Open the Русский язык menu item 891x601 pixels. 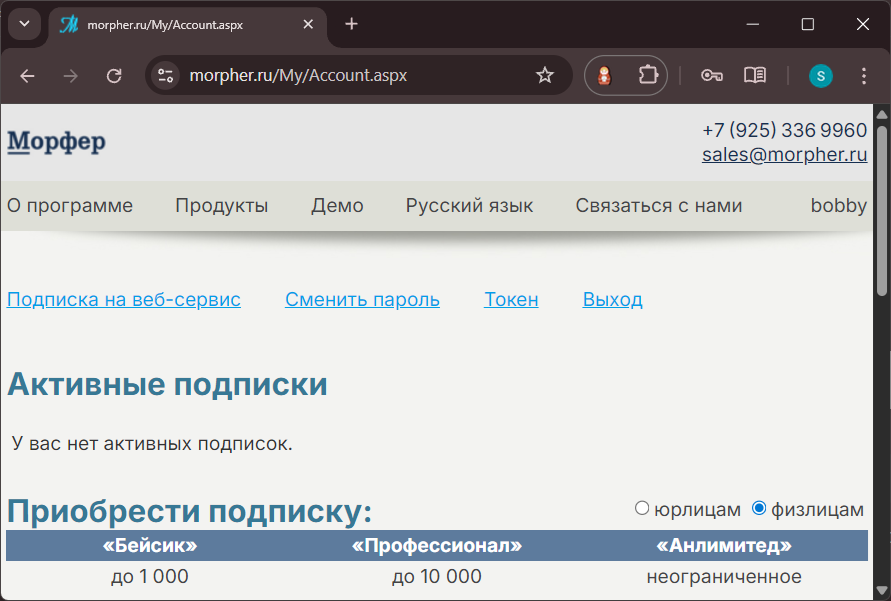click(469, 206)
